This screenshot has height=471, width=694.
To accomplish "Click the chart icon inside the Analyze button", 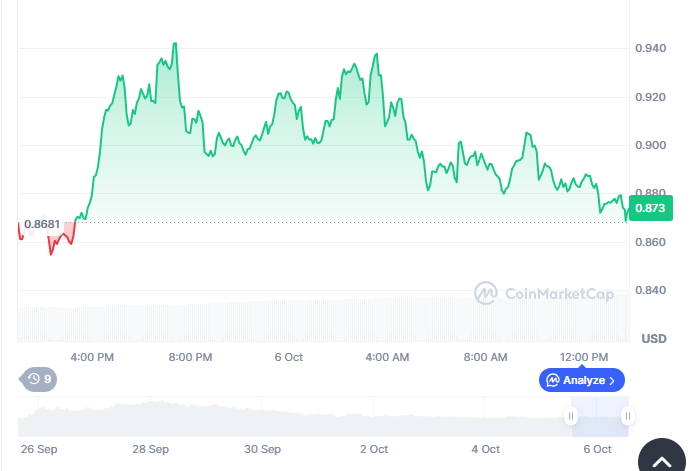I will click(553, 380).
